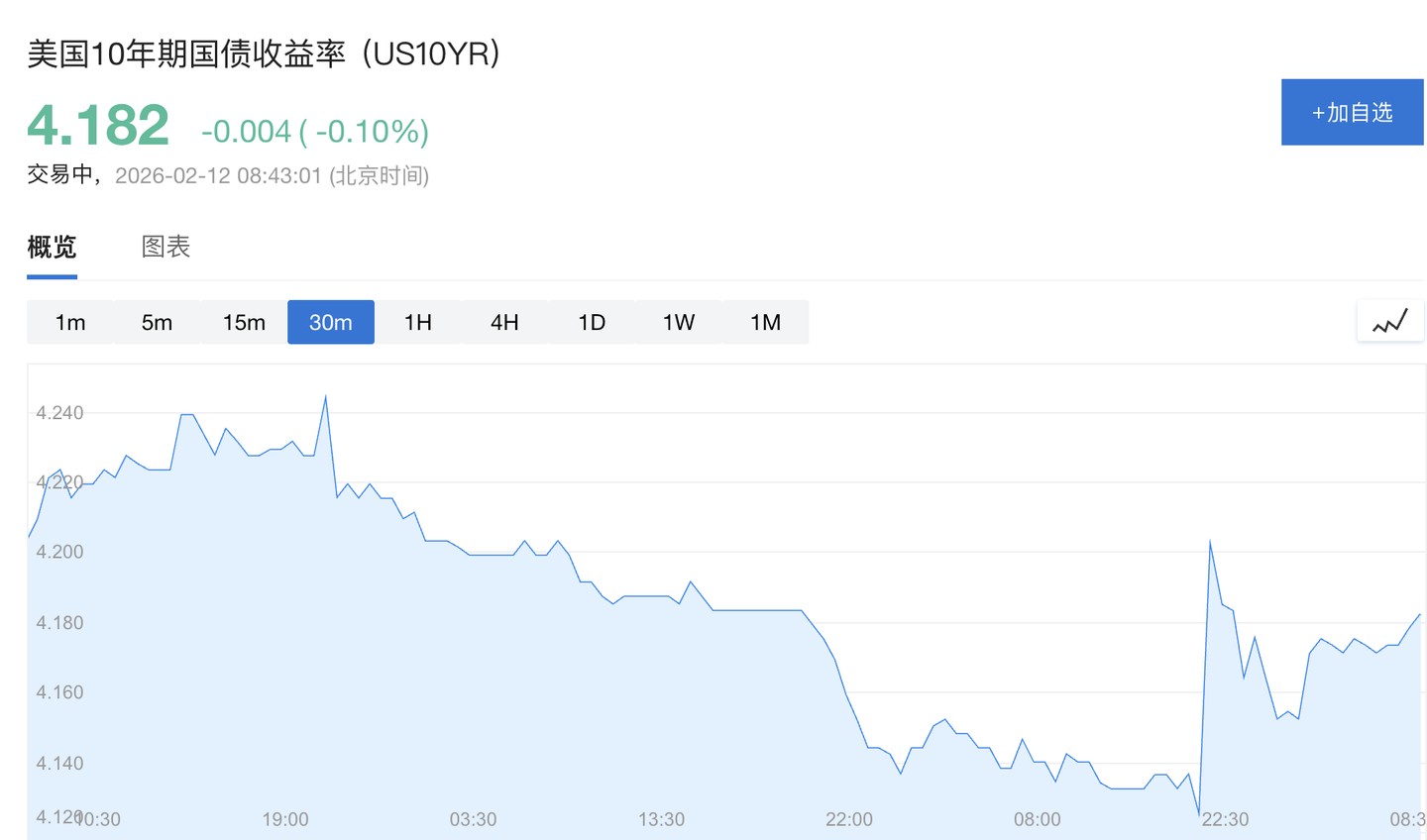The width and height of the screenshot is (1427, 840).
Task: Click the US10YR title heading
Action: coord(264,53)
